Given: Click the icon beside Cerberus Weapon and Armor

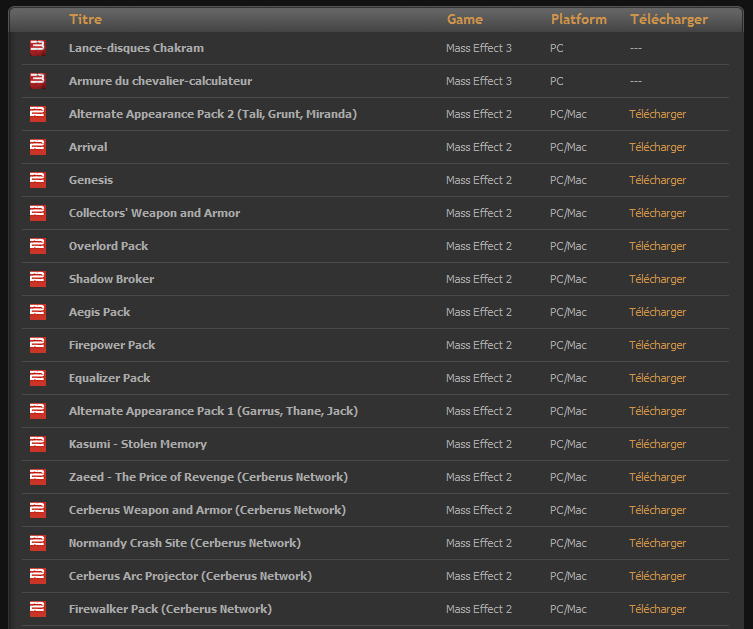Looking at the screenshot, I should point(38,510).
